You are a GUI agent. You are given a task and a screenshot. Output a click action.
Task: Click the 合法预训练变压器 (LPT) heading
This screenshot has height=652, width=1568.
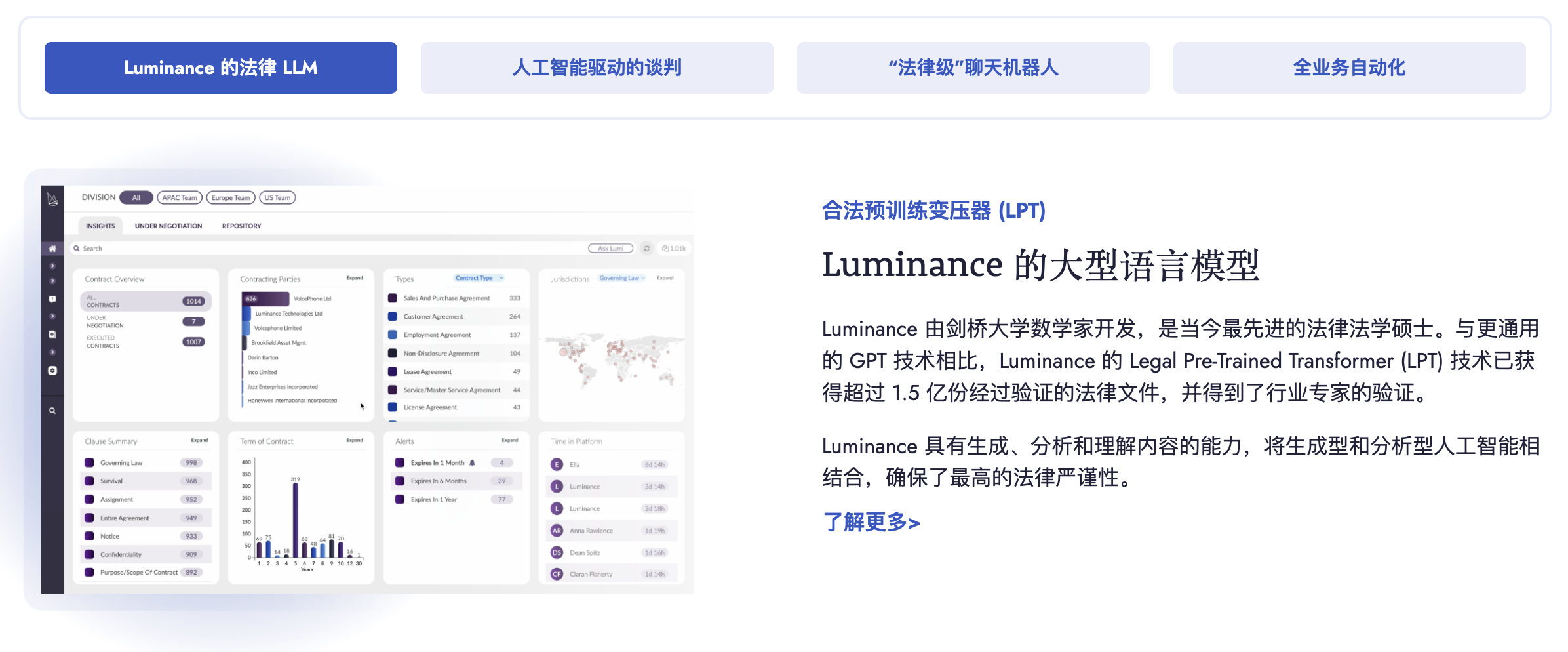click(x=933, y=211)
